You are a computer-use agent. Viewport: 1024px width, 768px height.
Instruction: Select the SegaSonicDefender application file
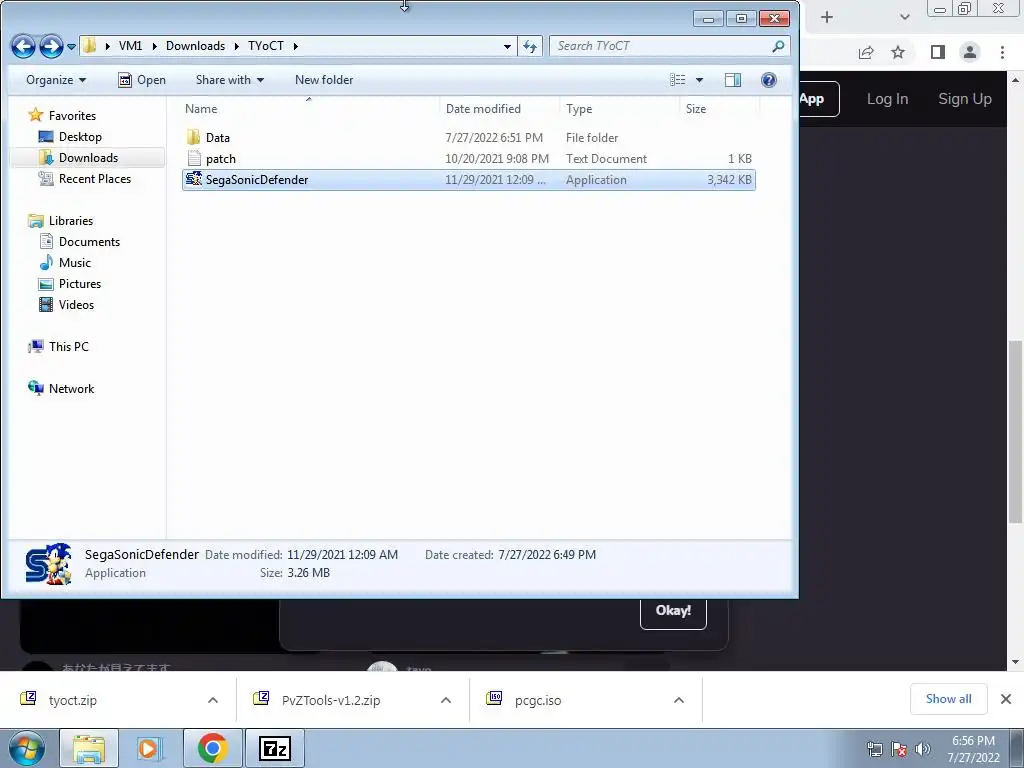click(469, 180)
